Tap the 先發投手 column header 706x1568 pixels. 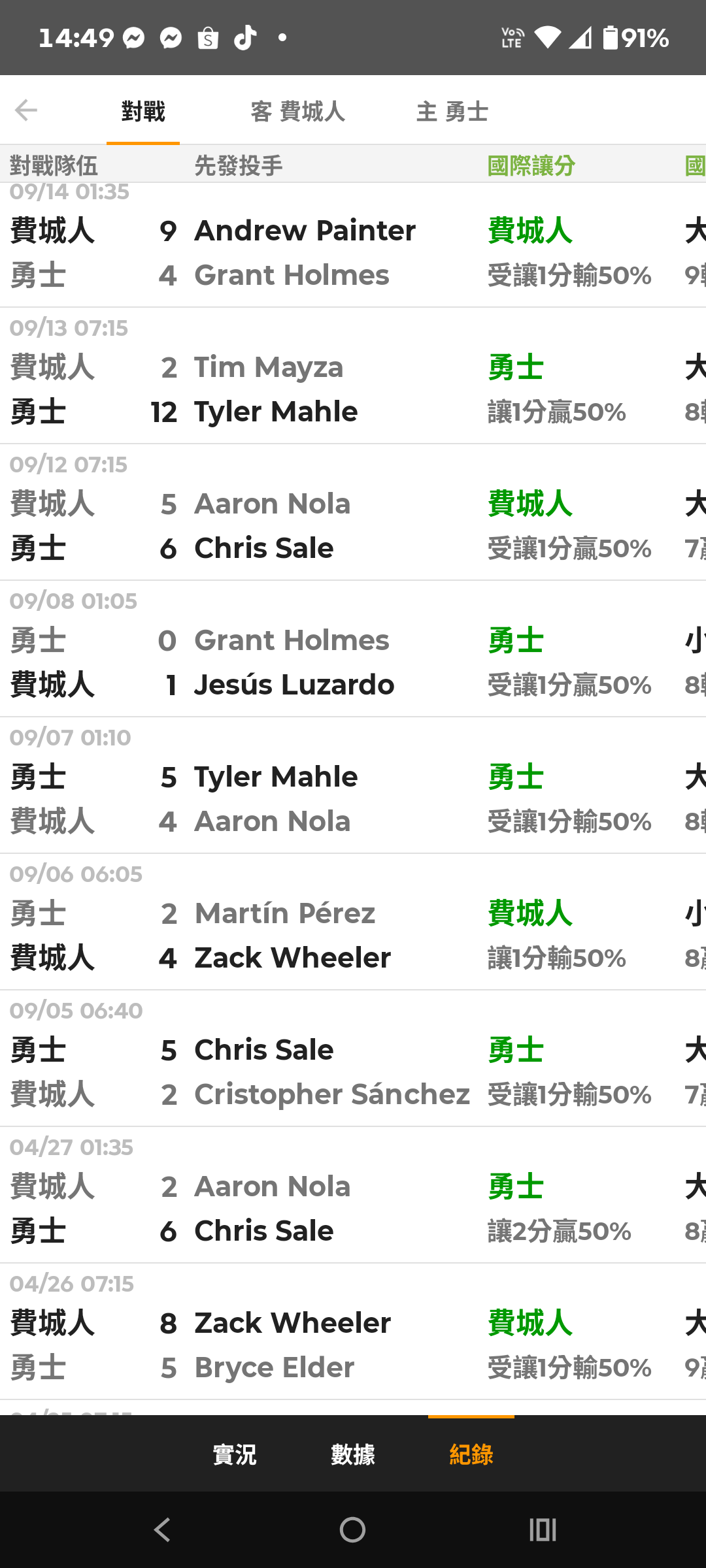pyautogui.click(x=239, y=165)
